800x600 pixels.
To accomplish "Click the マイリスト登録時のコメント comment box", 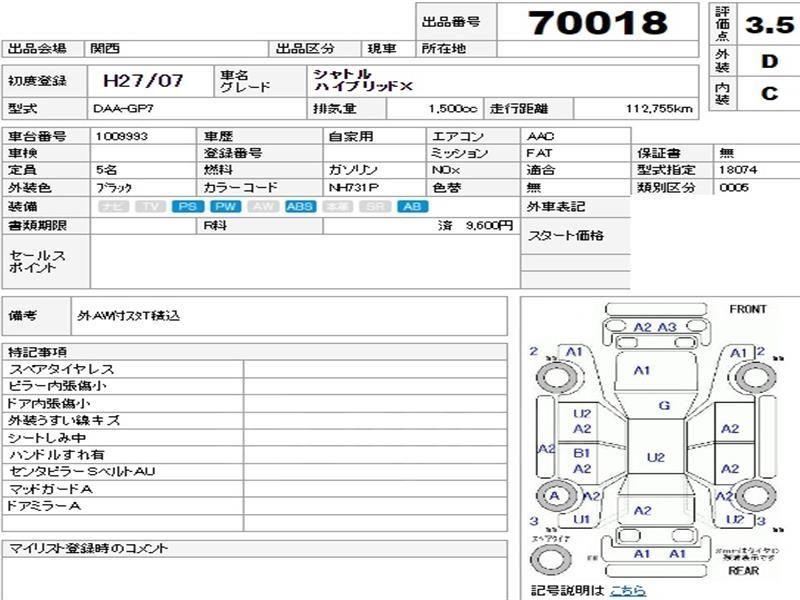I will pos(255,579).
